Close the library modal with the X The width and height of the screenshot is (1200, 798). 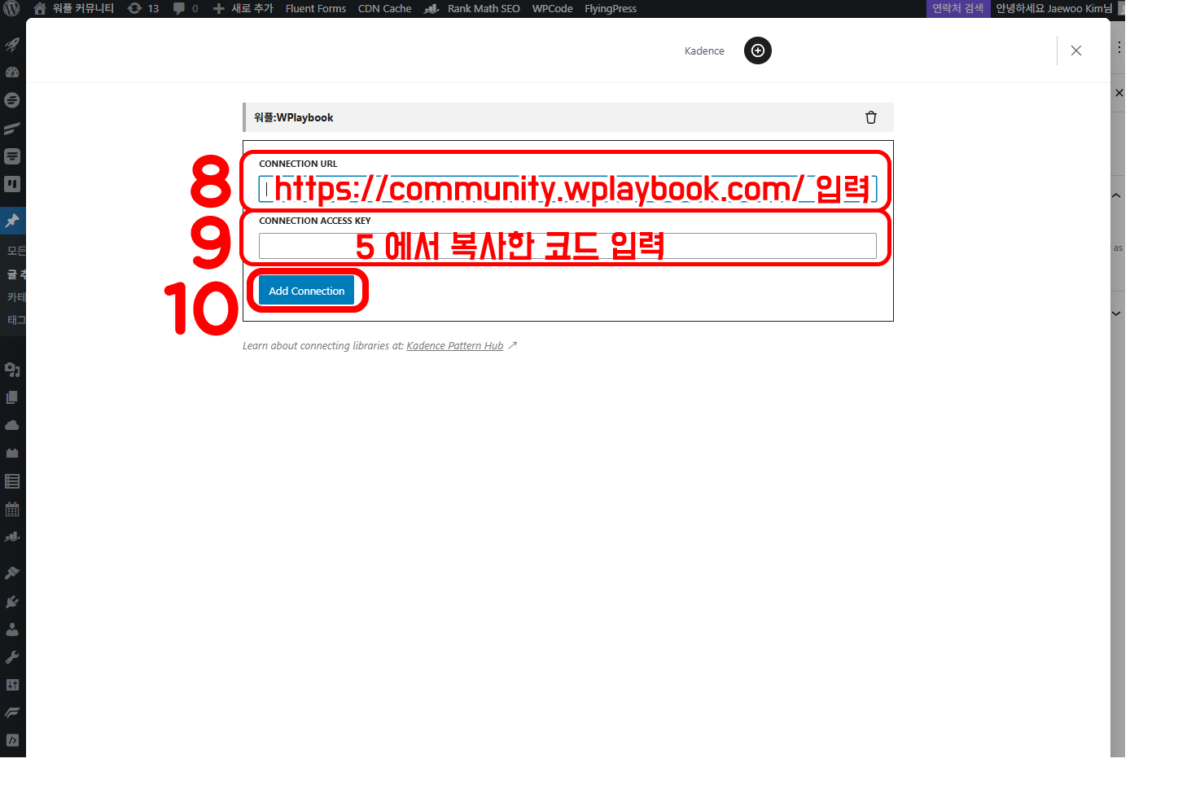[1076, 51]
